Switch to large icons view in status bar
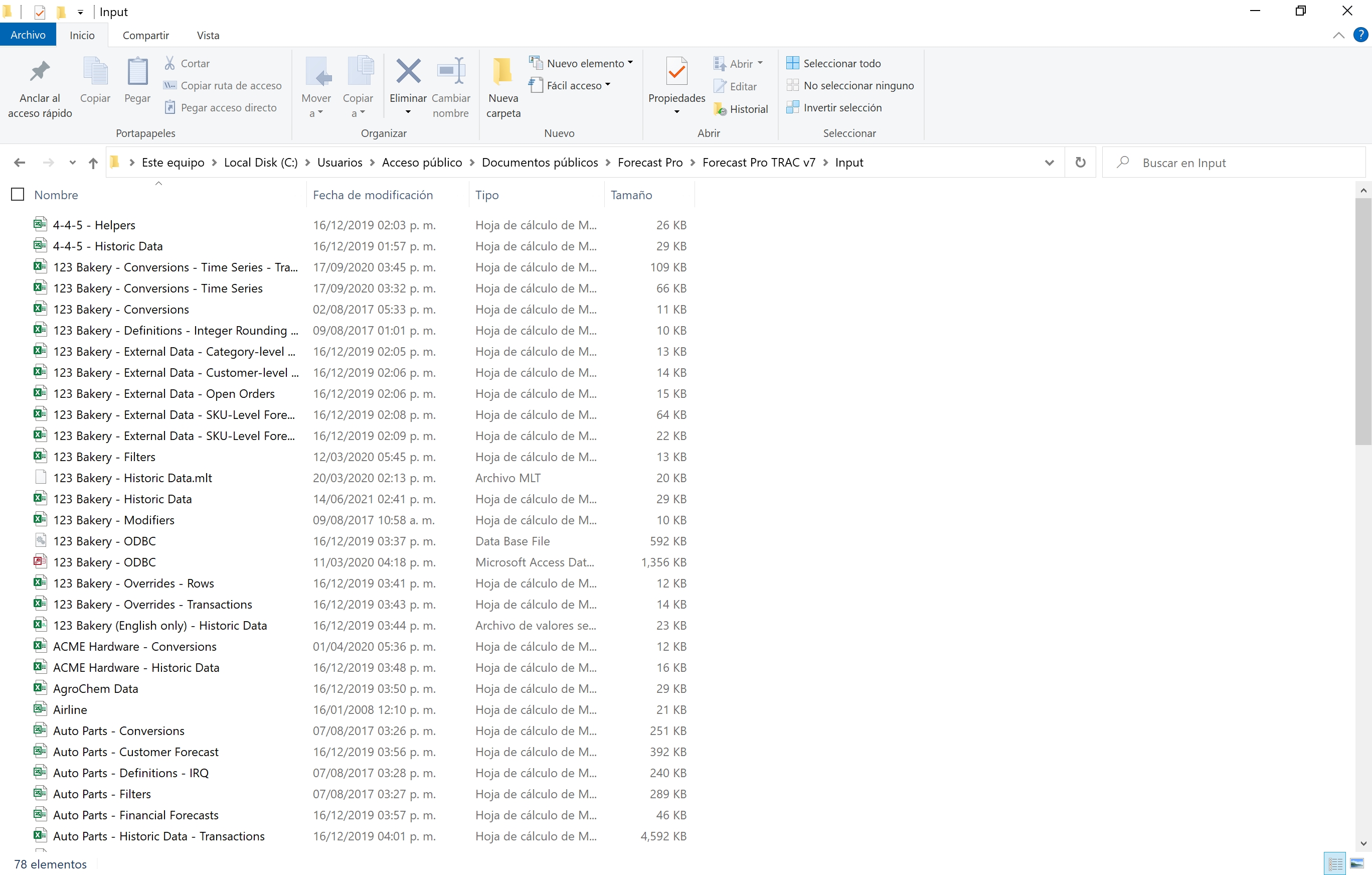Image resolution: width=1372 pixels, height=875 pixels. click(x=1356, y=864)
